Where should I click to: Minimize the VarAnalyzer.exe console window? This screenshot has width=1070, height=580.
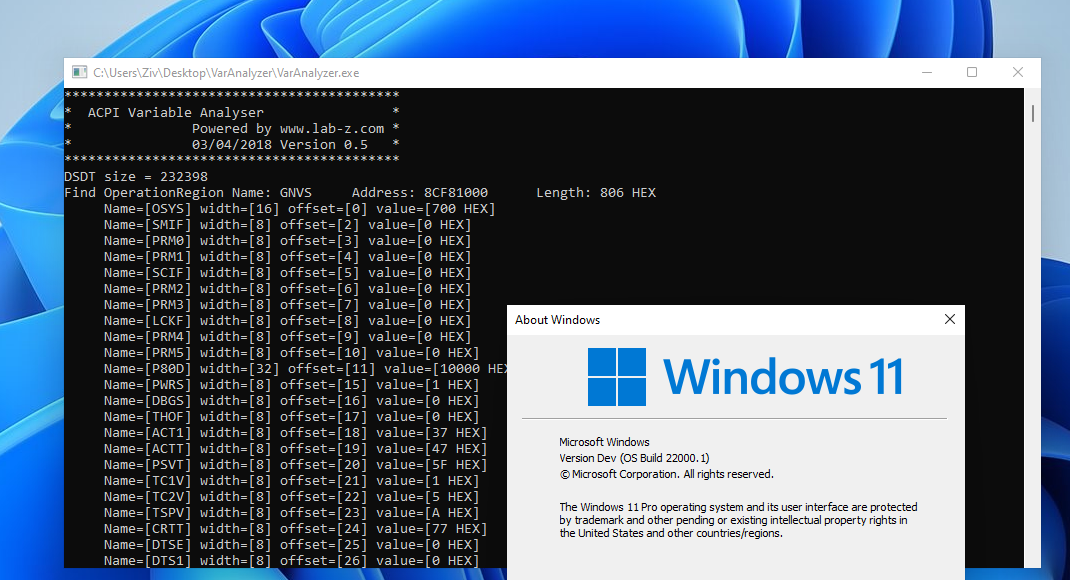click(927, 72)
